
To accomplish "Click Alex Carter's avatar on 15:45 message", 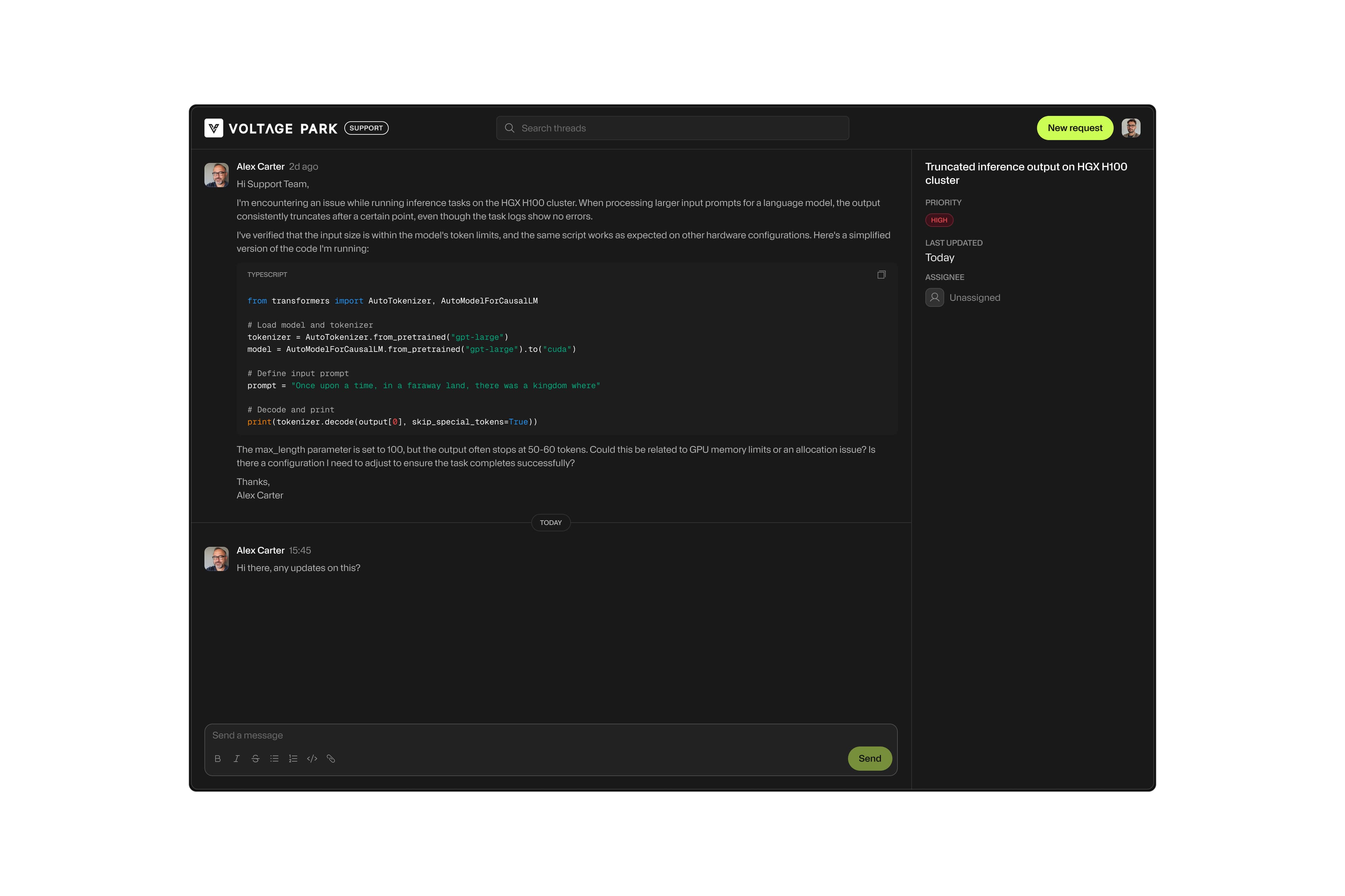I will [x=217, y=559].
